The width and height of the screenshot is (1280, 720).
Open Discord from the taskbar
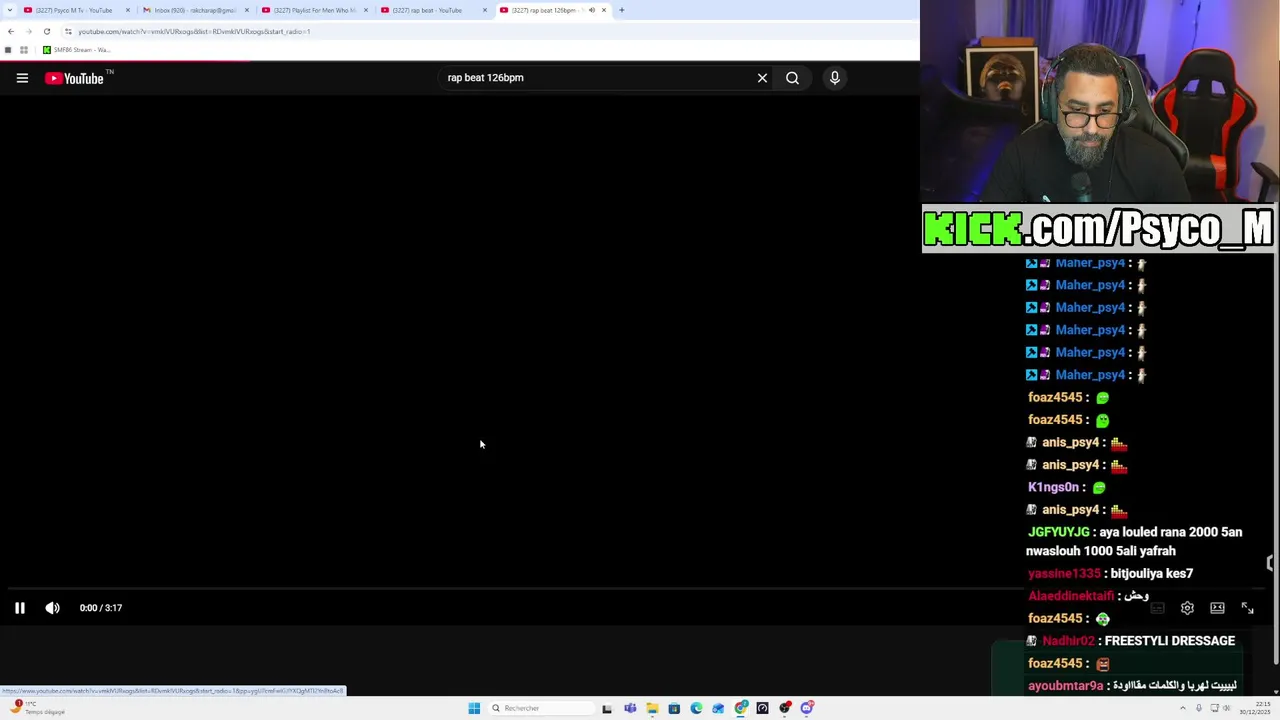tap(806, 708)
